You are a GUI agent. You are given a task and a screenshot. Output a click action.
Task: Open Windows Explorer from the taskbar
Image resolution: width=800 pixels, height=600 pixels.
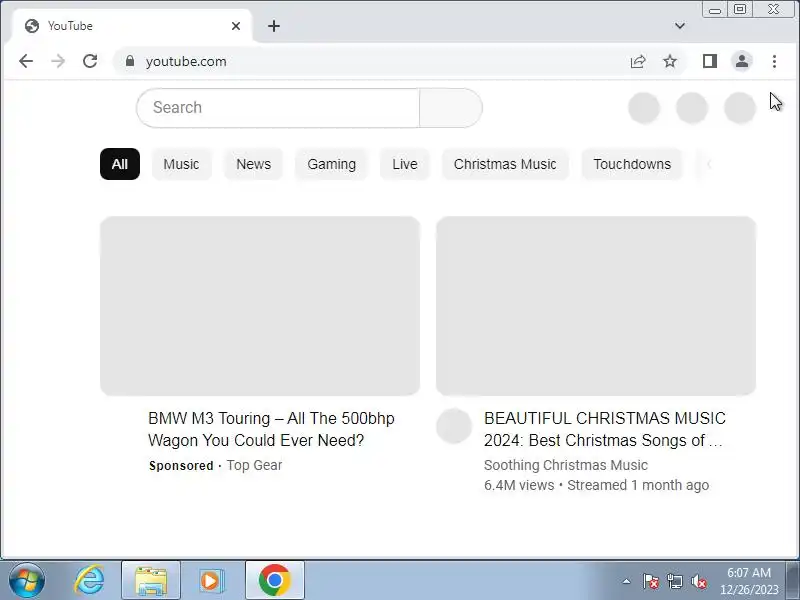pyautogui.click(x=151, y=581)
